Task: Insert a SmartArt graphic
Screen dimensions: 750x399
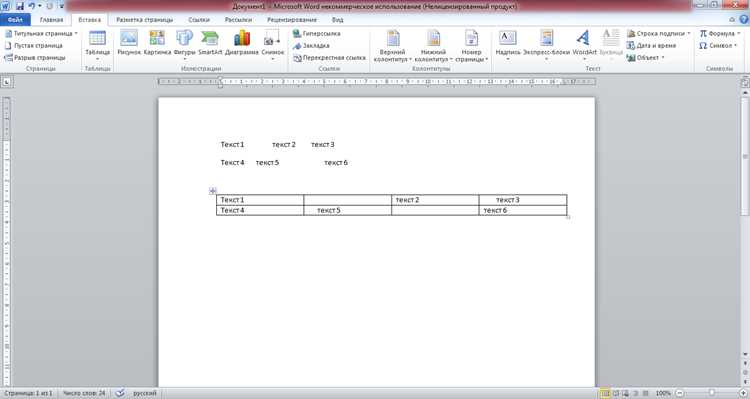Action: tap(210, 43)
